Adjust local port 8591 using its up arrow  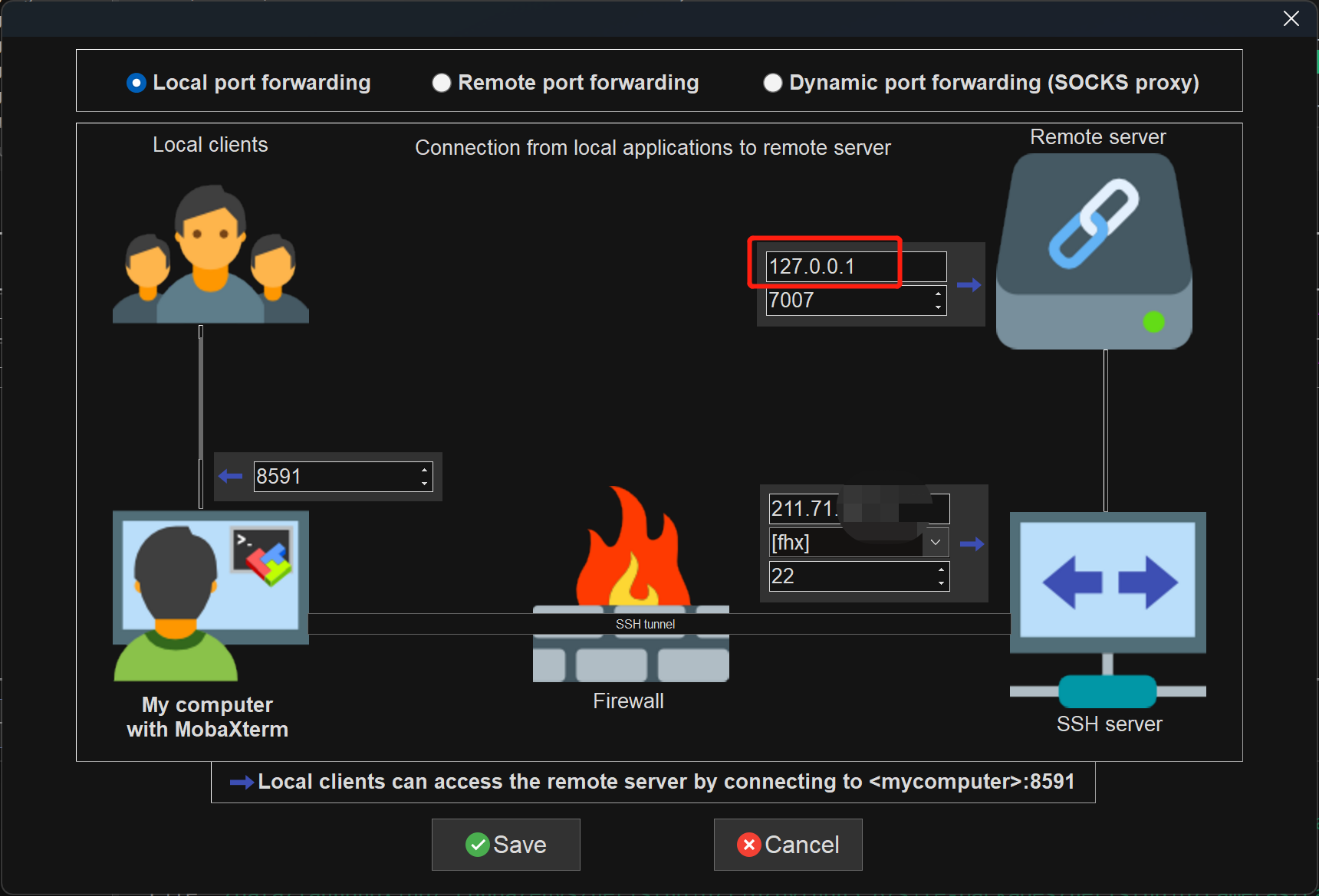click(425, 471)
